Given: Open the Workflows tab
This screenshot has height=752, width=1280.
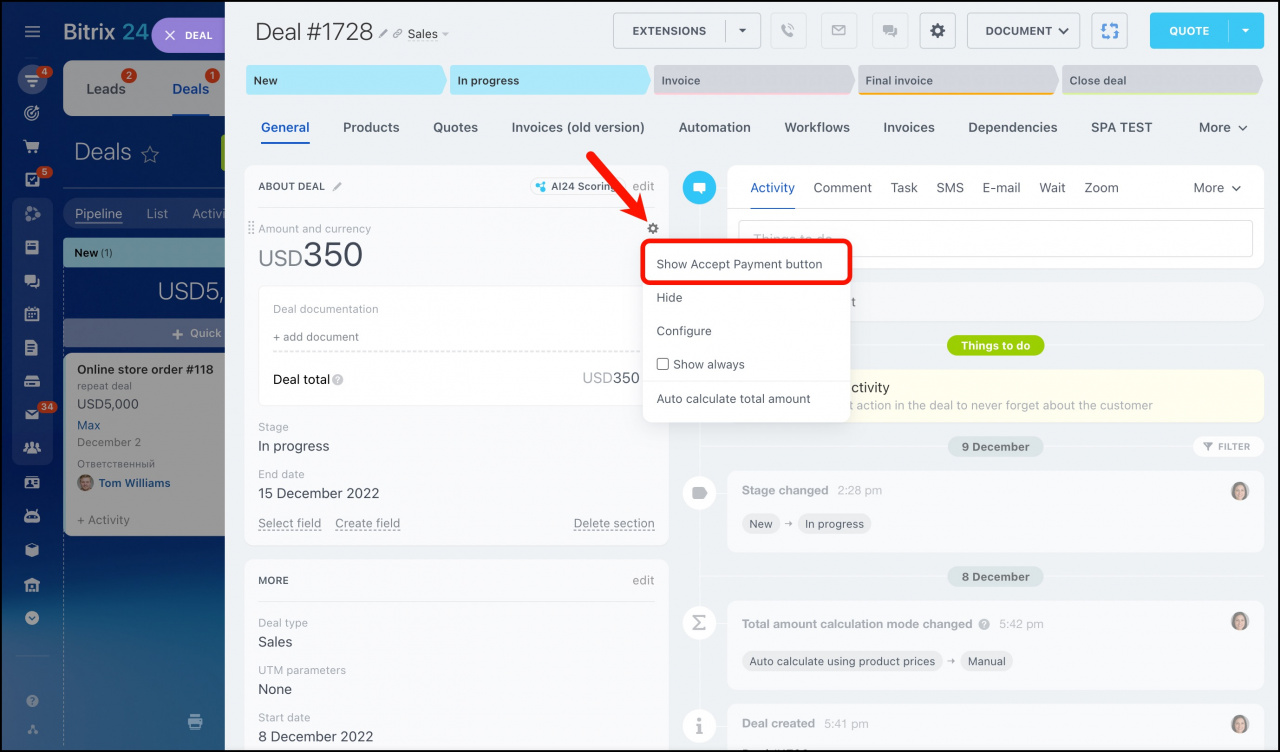Looking at the screenshot, I should tap(817, 128).
